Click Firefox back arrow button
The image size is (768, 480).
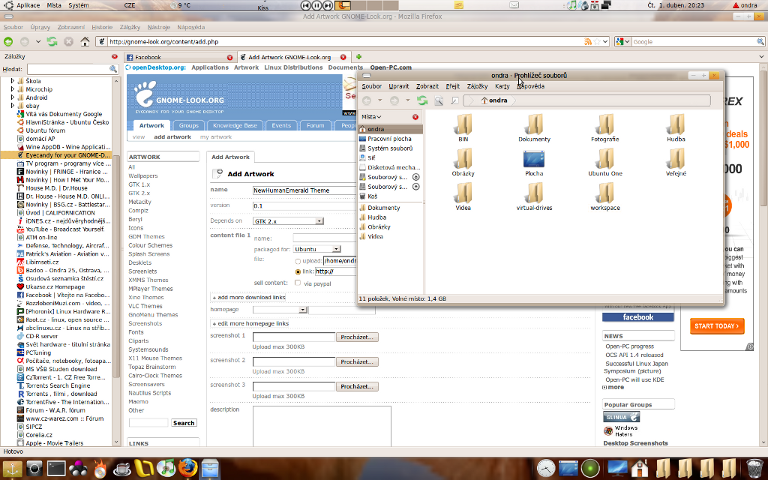(x=8, y=42)
